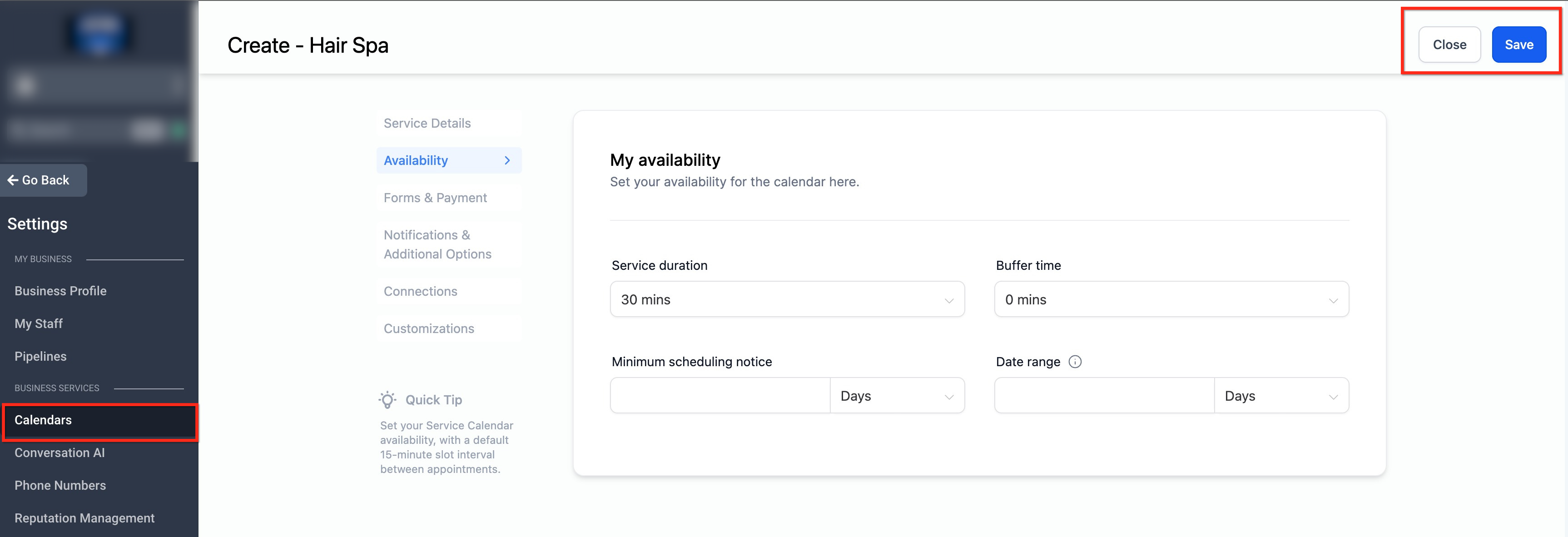Image resolution: width=1568 pixels, height=537 pixels.
Task: Select the Connections section
Action: pyautogui.click(x=420, y=291)
